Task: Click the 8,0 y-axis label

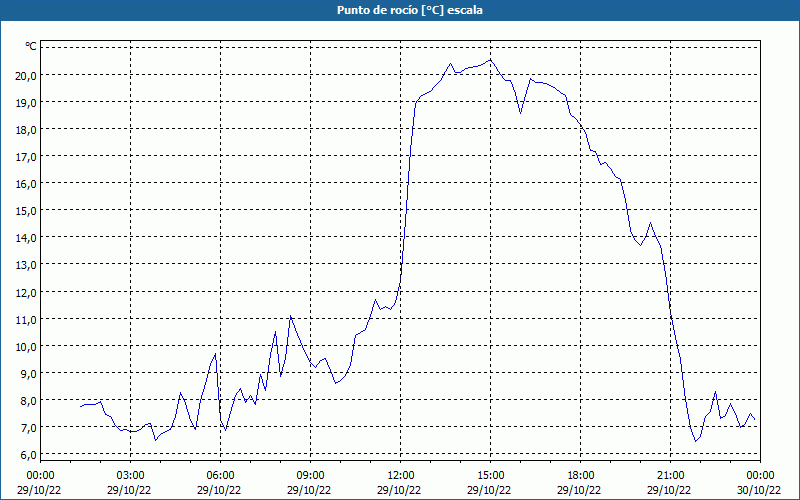Action: [x=28, y=401]
